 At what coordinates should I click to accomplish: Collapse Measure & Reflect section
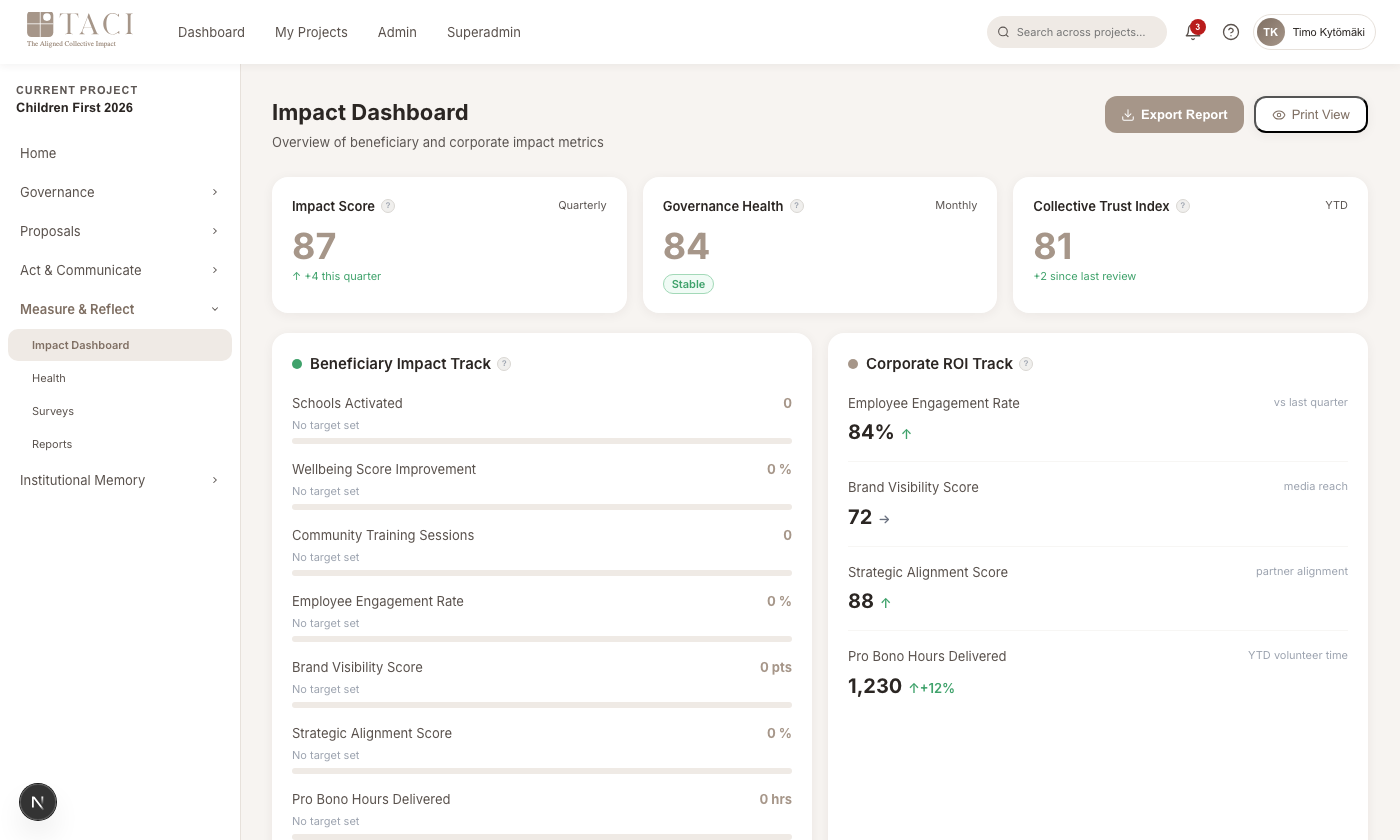120,309
